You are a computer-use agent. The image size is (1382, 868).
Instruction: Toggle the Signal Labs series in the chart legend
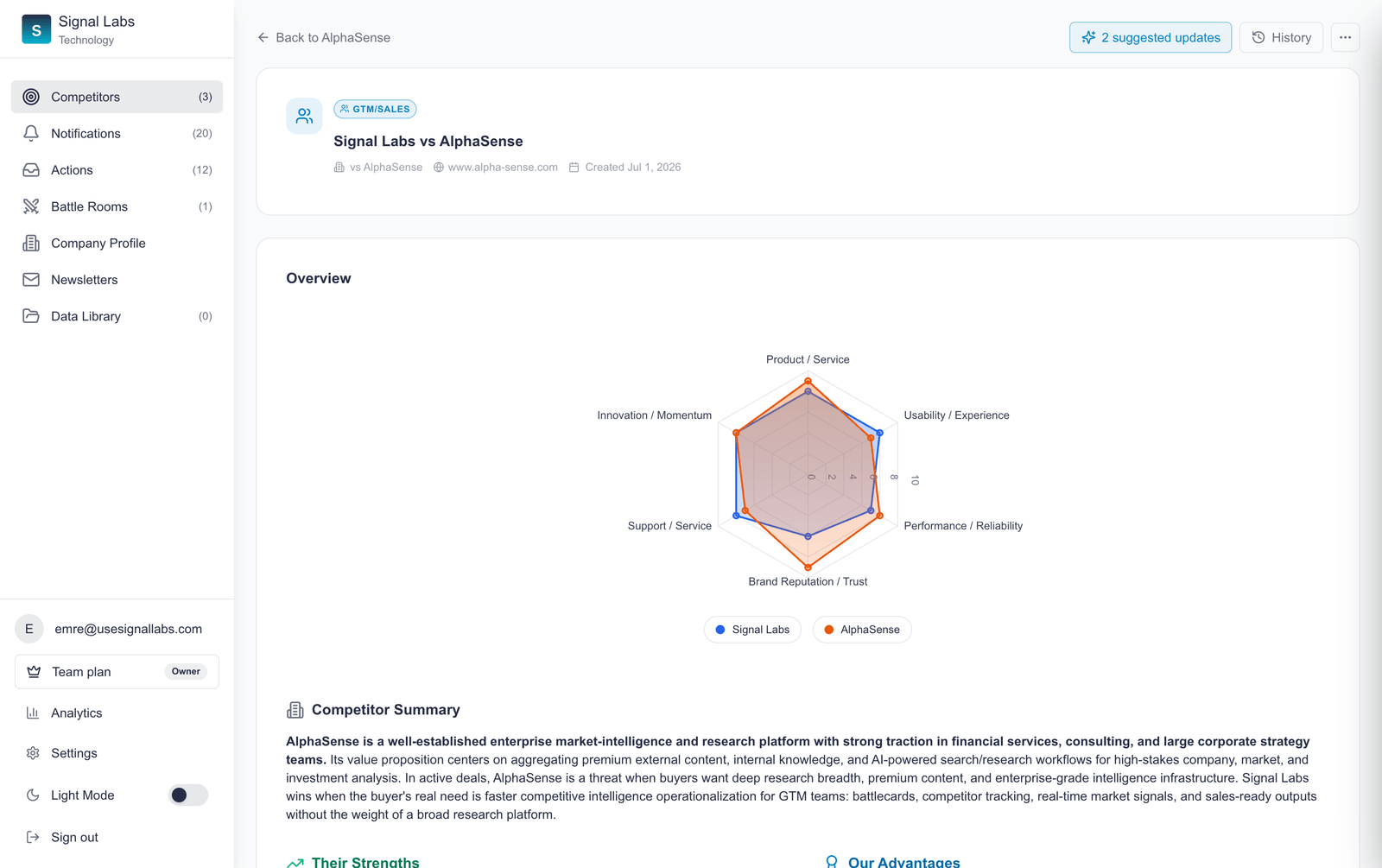[x=752, y=630]
